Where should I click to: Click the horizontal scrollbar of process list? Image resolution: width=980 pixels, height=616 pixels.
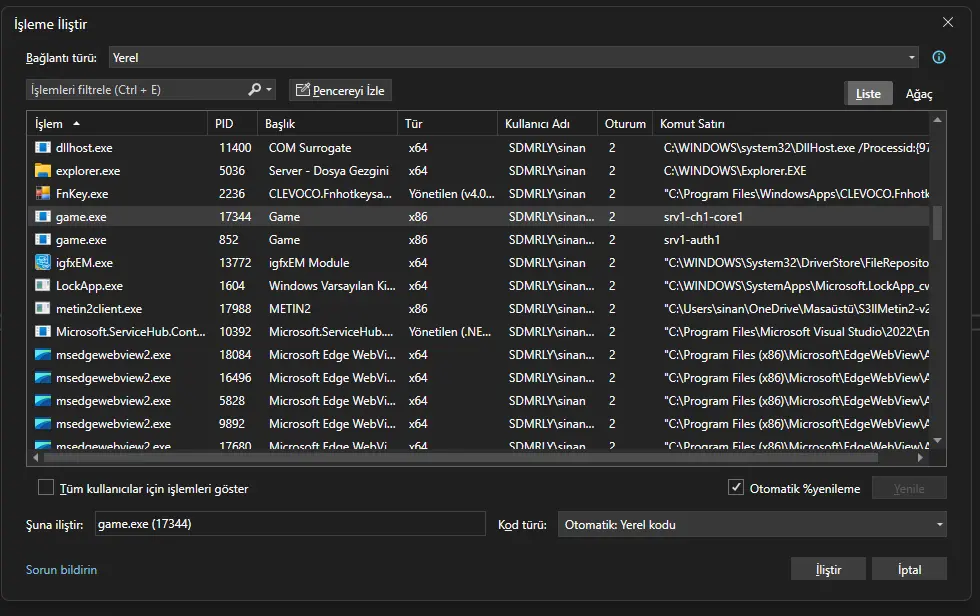(x=461, y=457)
